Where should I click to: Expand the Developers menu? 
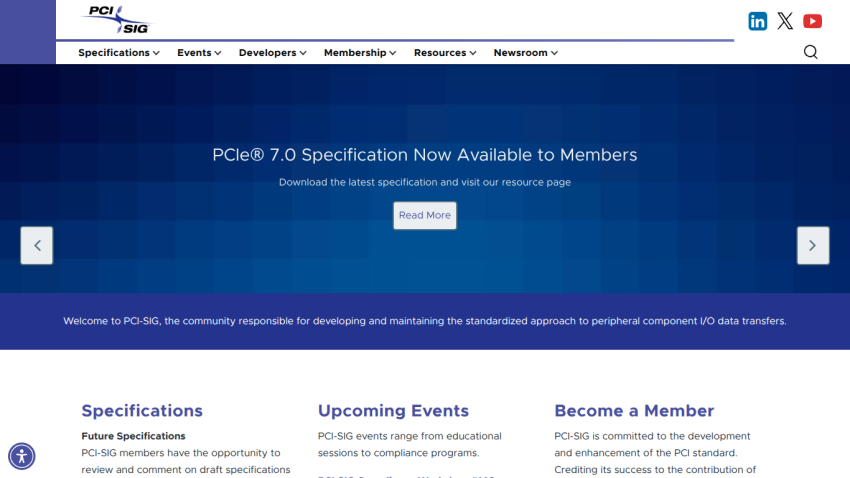click(273, 53)
